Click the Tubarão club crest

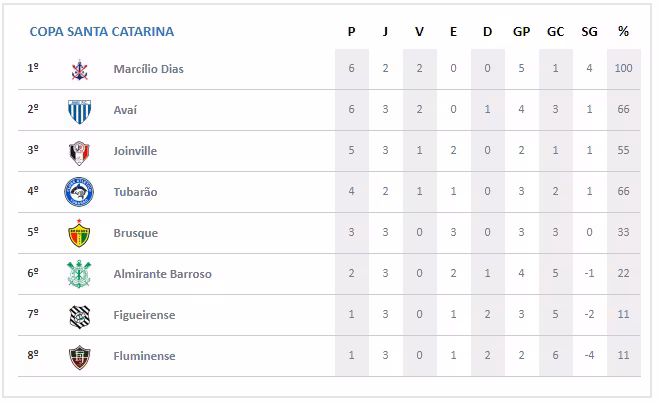pyautogui.click(x=80, y=192)
